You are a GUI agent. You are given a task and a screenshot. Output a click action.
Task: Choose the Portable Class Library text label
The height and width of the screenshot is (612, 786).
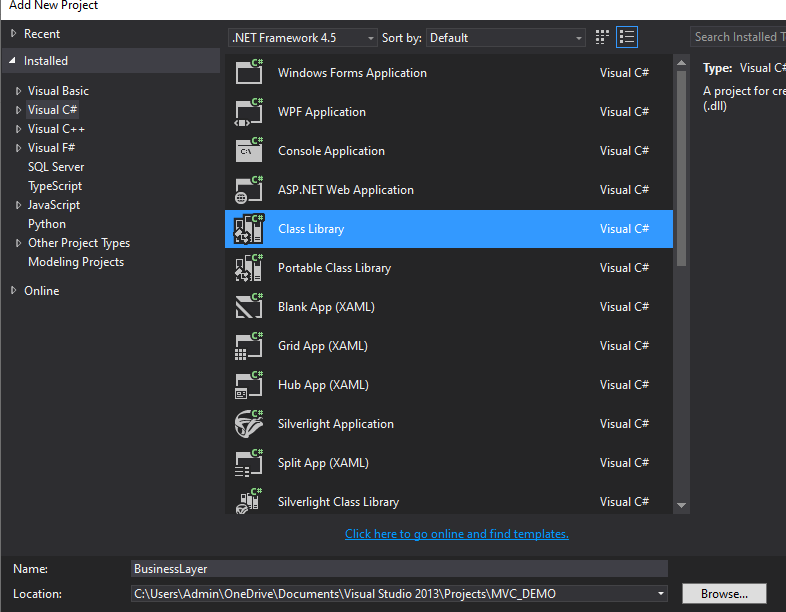(334, 268)
